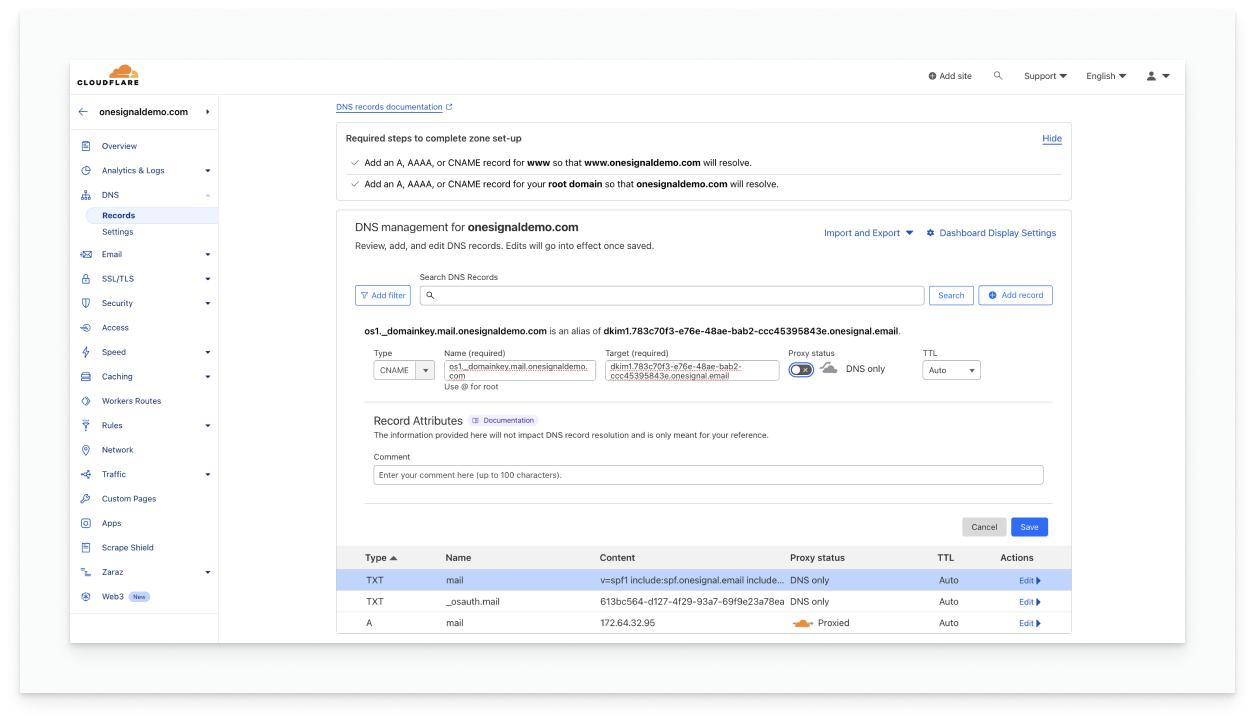This screenshot has width=1255, height=723.
Task: Edit the _osauth.mail TXT record
Action: coord(1030,602)
